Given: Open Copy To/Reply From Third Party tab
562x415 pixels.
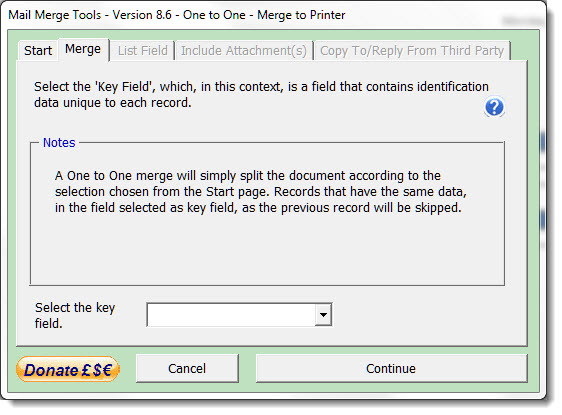Looking at the screenshot, I should (x=412, y=51).
